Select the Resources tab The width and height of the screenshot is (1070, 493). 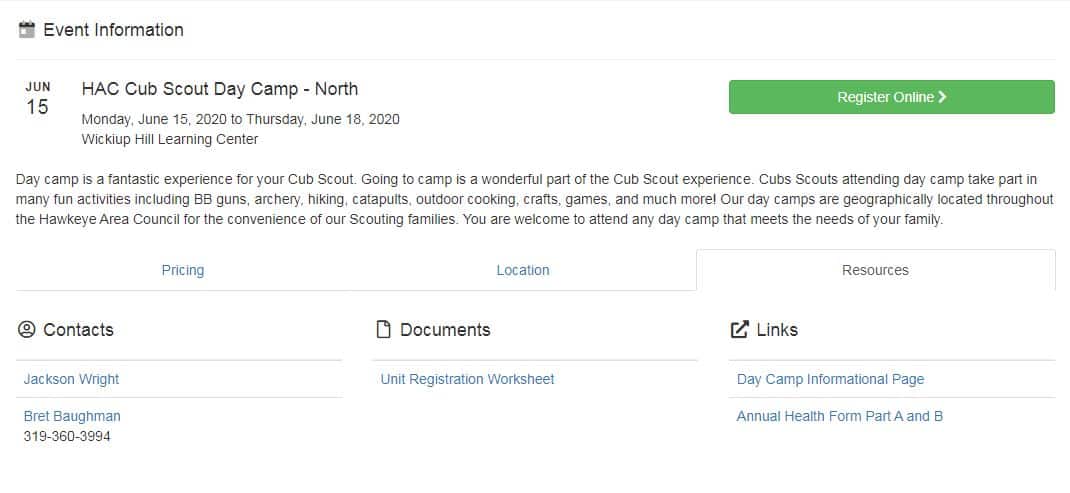point(876,270)
